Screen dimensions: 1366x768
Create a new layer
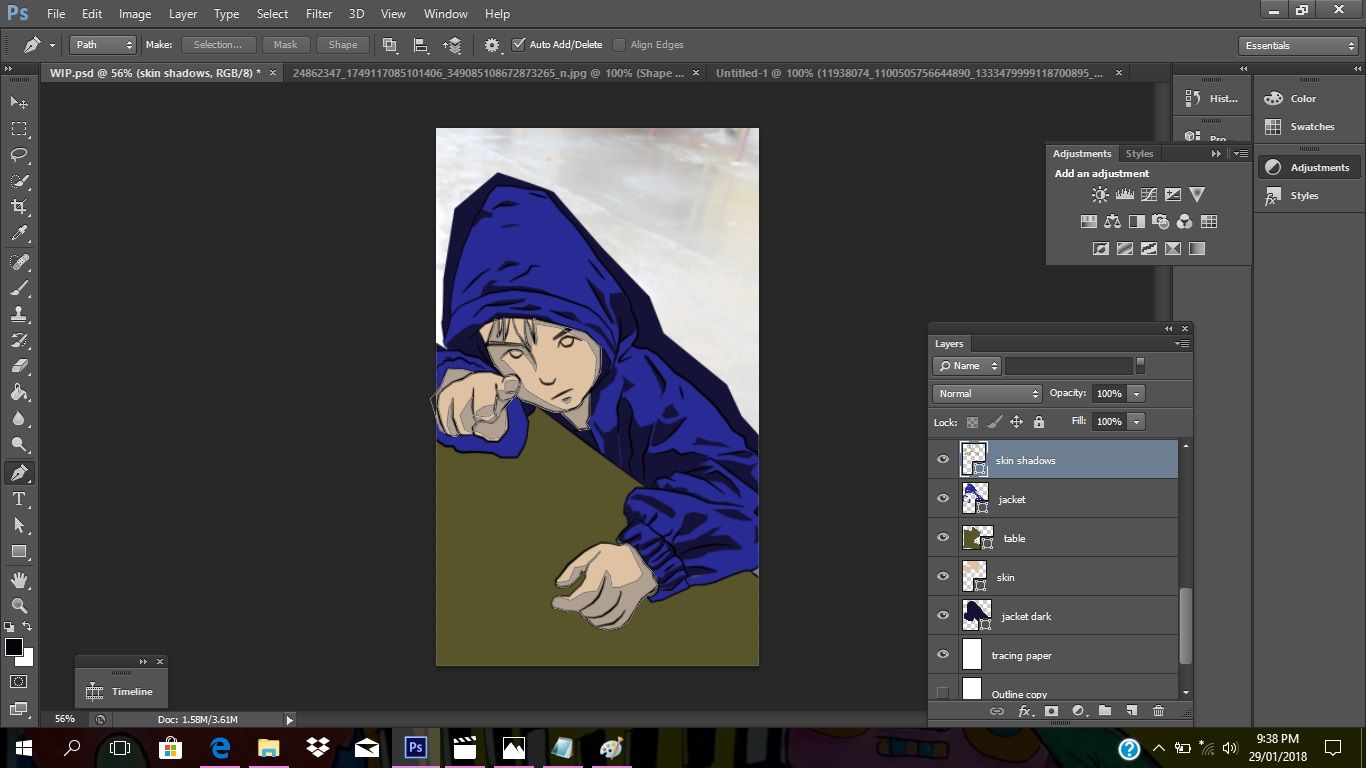1131,711
